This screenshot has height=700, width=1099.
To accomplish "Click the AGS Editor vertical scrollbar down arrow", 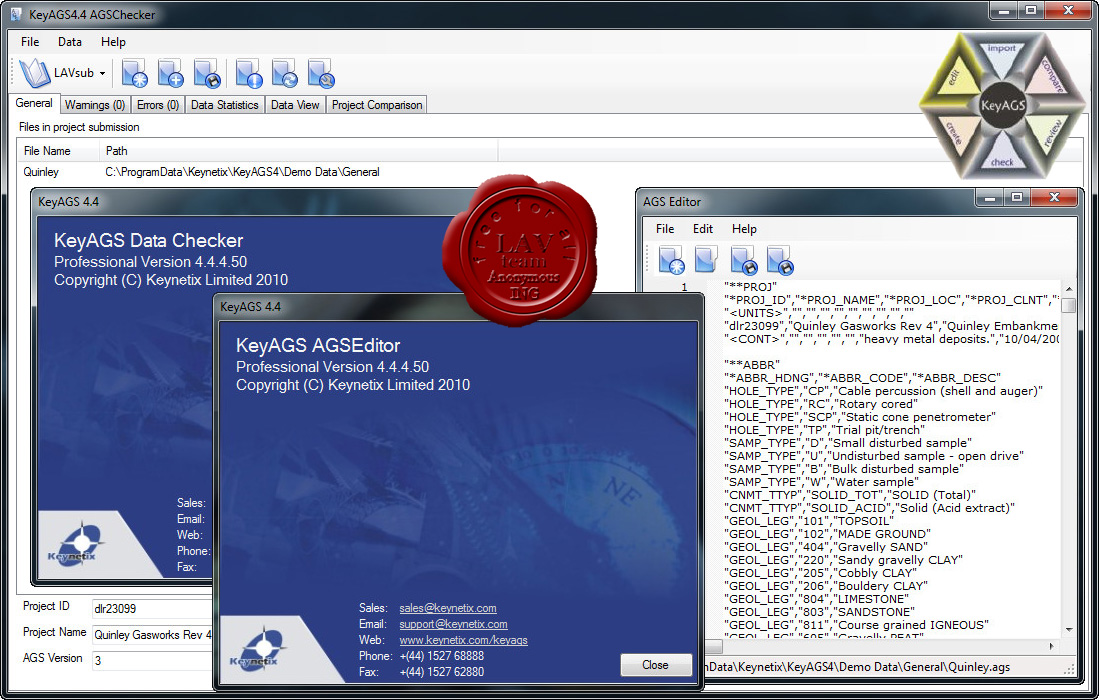I will pyautogui.click(x=1068, y=630).
